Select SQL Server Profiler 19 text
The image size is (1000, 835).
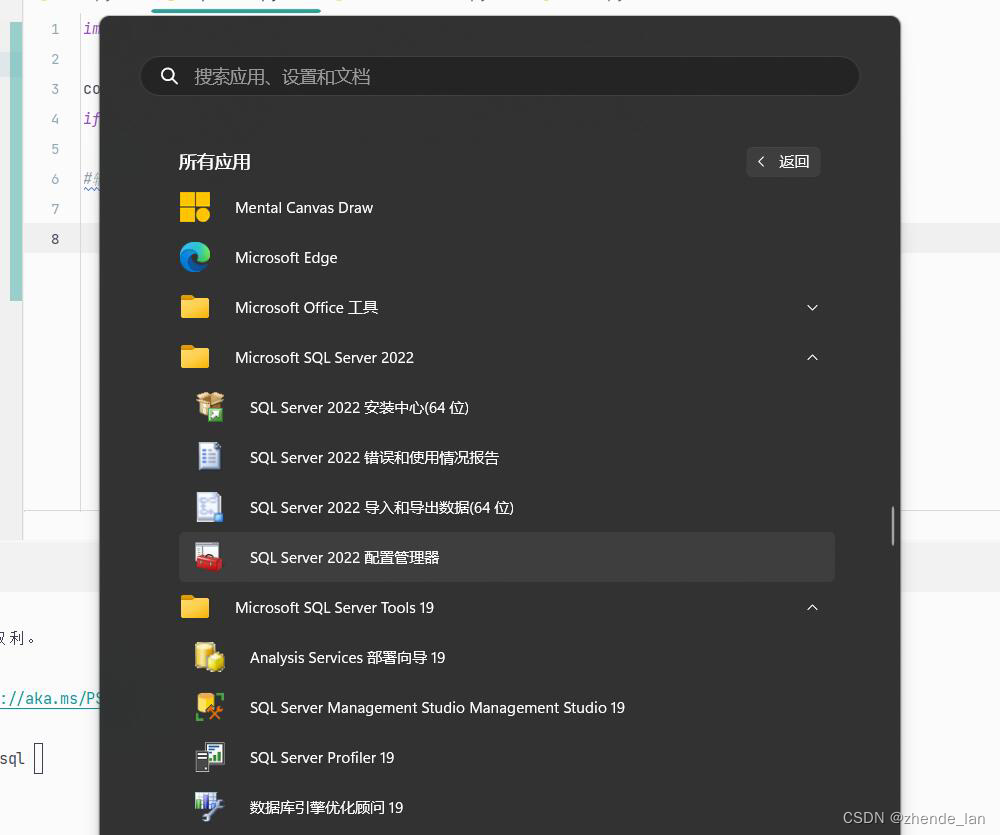pos(322,758)
